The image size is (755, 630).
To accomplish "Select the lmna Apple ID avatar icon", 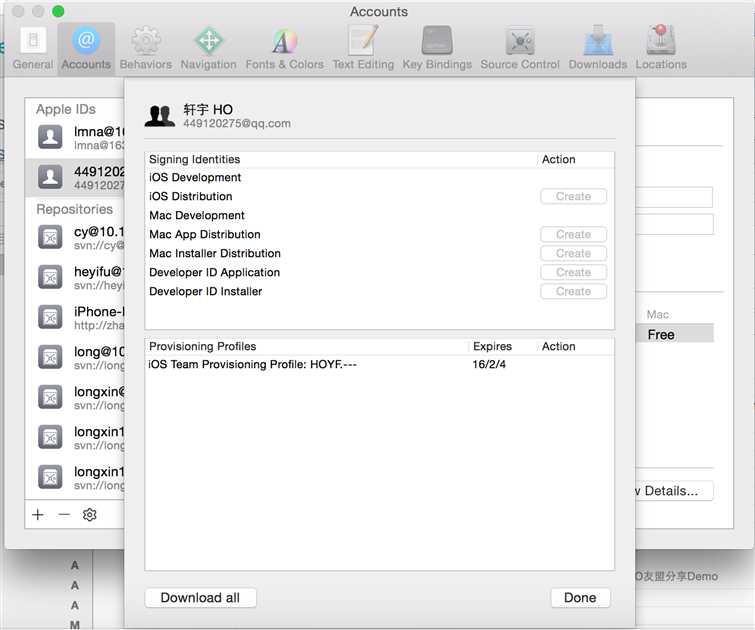I will [50, 137].
